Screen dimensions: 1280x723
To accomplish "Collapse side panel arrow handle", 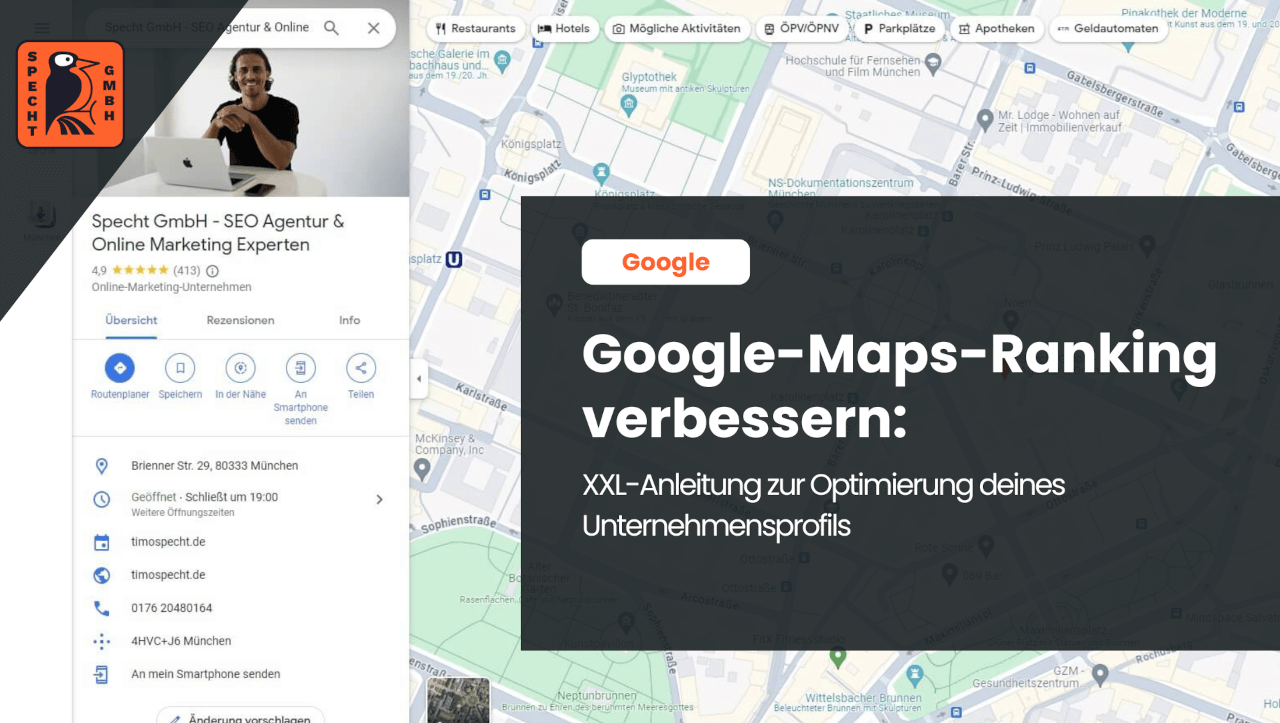I will [x=419, y=380].
